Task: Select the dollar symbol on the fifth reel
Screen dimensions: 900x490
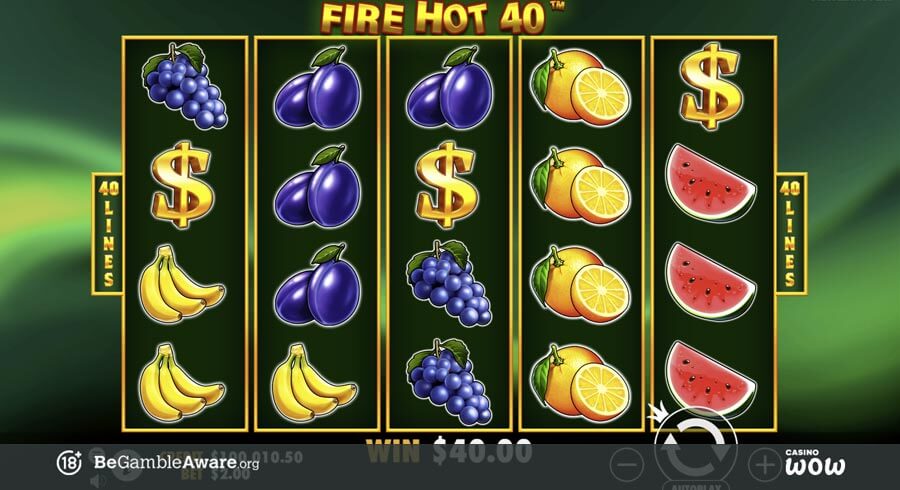Action: 711,86
